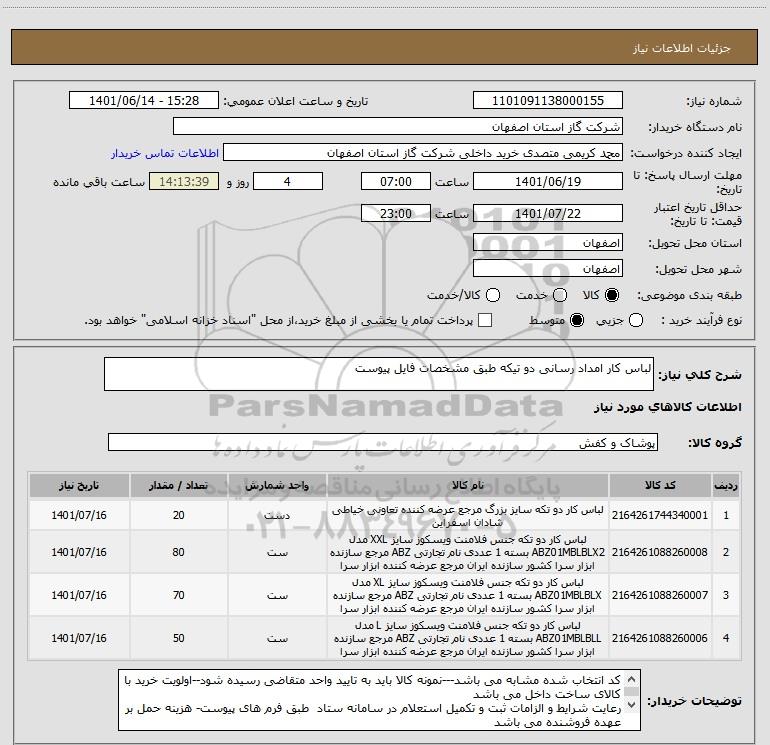Click the unit دست in row 1
The image size is (770, 745).
(x=277, y=515)
